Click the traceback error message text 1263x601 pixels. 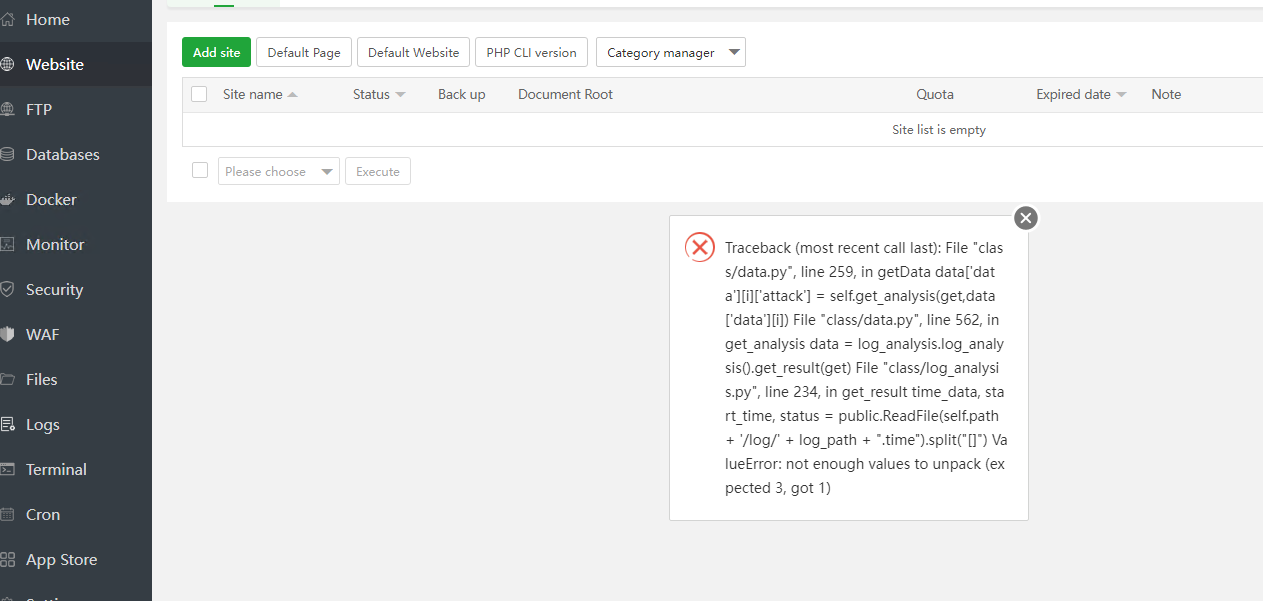pyautogui.click(x=865, y=368)
